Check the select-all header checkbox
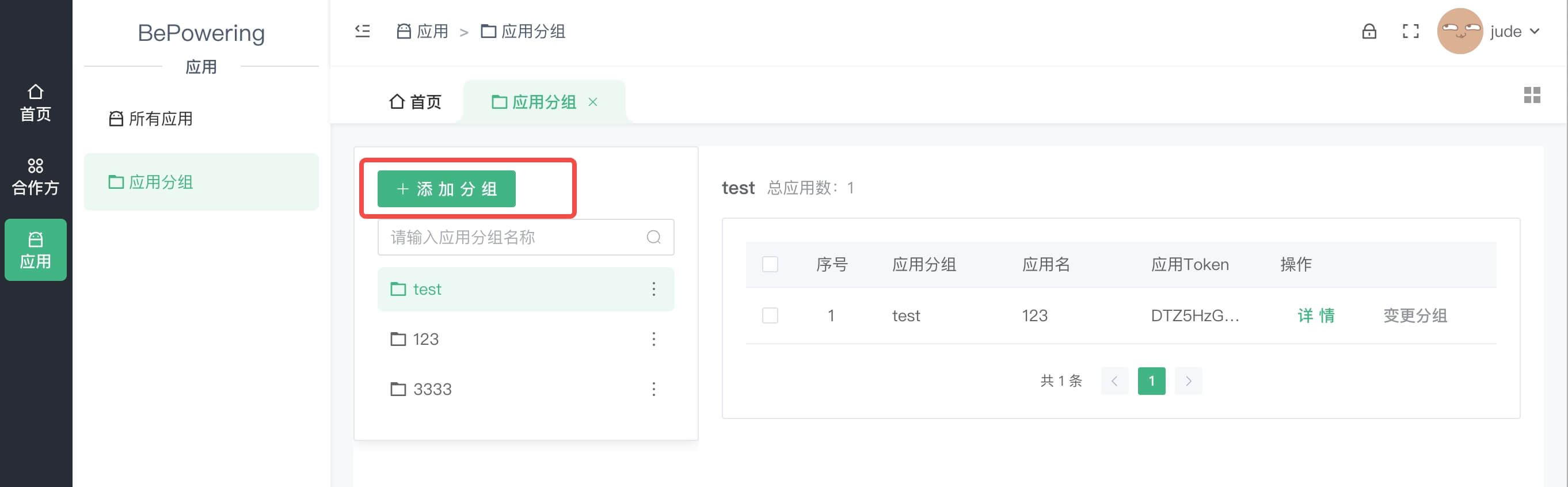This screenshot has height=487, width=1568. pos(770,264)
